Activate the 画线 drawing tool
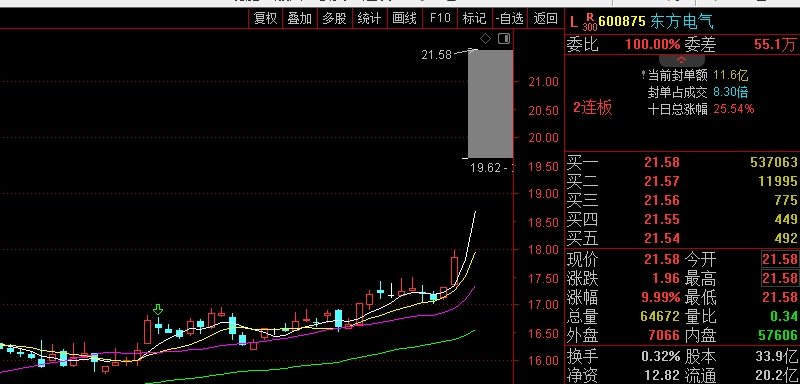 pos(405,19)
